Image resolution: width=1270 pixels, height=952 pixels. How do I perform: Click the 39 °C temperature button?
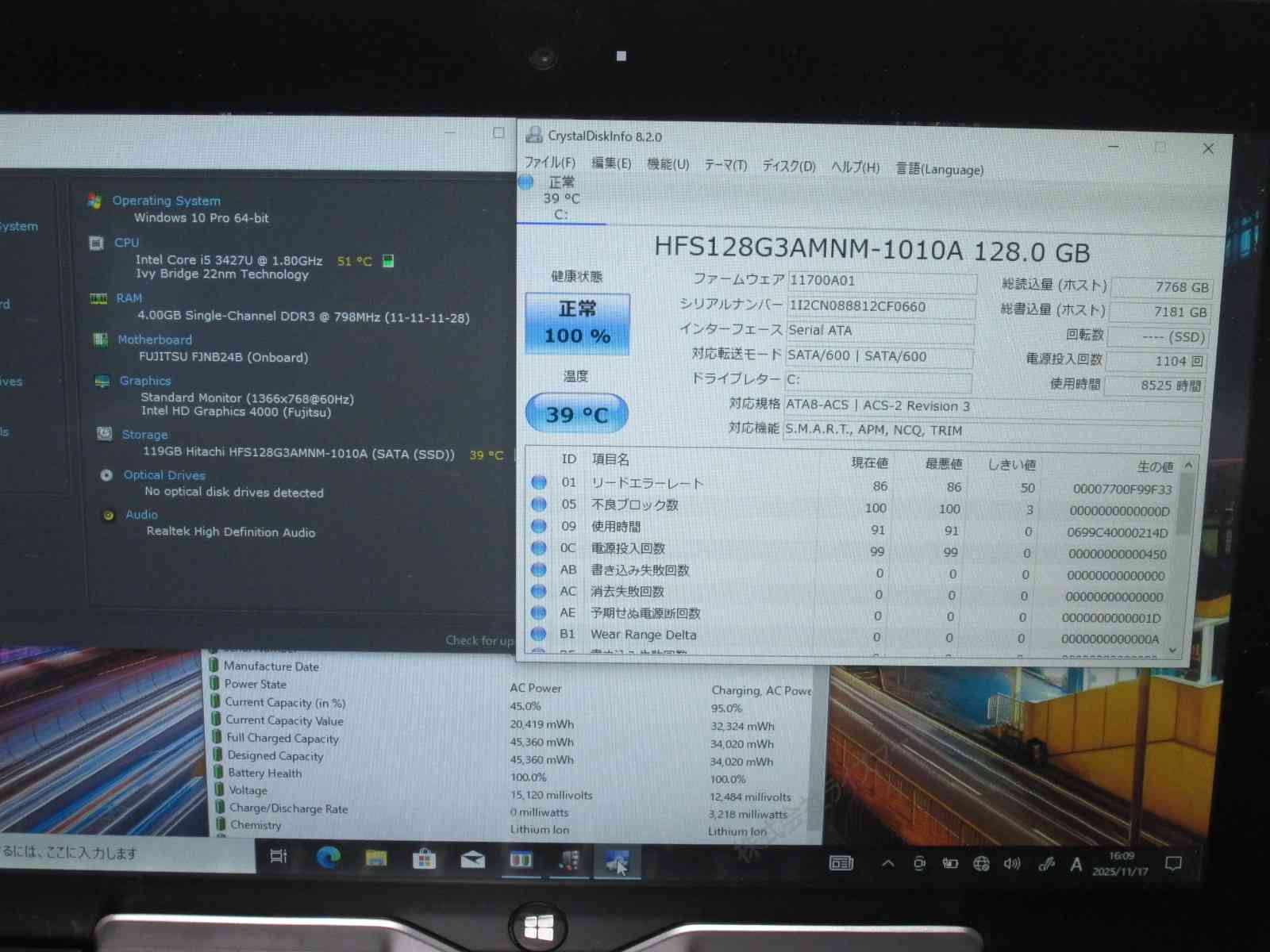[x=576, y=413]
